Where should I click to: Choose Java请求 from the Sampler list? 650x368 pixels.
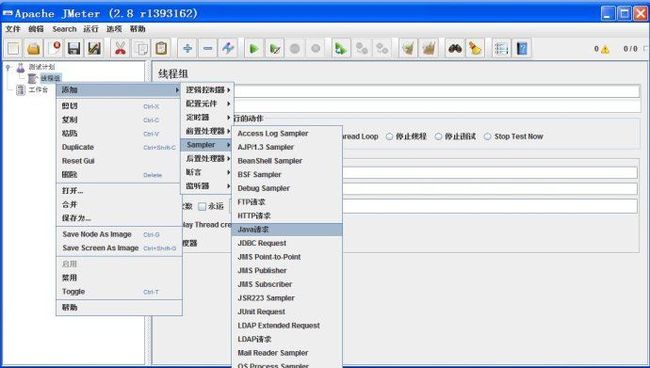[x=287, y=229]
